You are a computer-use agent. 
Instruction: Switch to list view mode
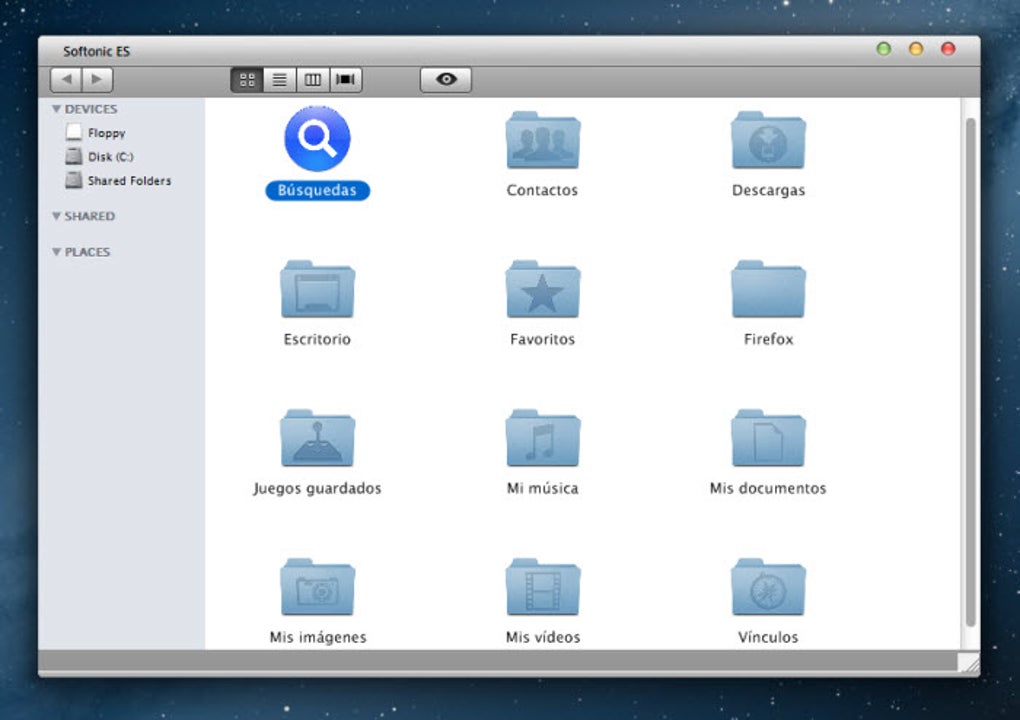(x=280, y=80)
